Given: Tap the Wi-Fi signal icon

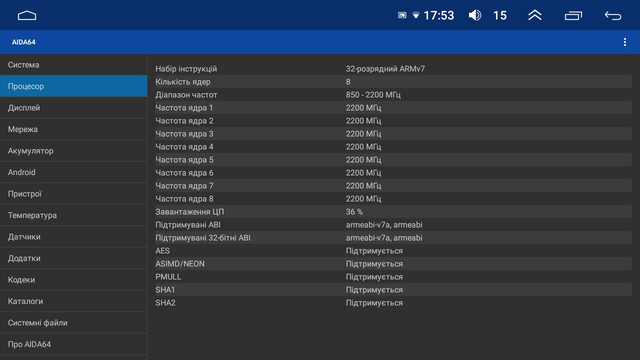Looking at the screenshot, I should 416,16.
